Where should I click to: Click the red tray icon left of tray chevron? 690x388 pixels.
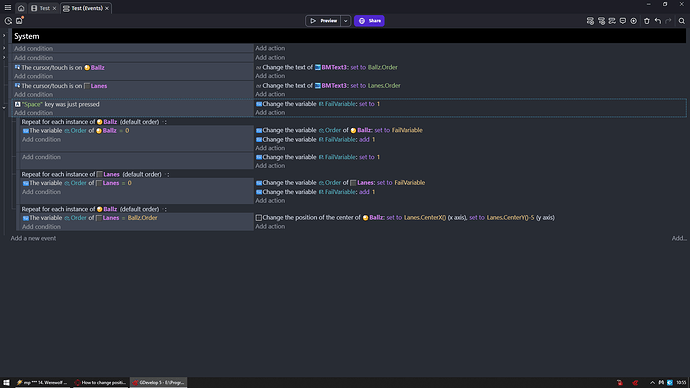pyautogui.click(x=635, y=382)
